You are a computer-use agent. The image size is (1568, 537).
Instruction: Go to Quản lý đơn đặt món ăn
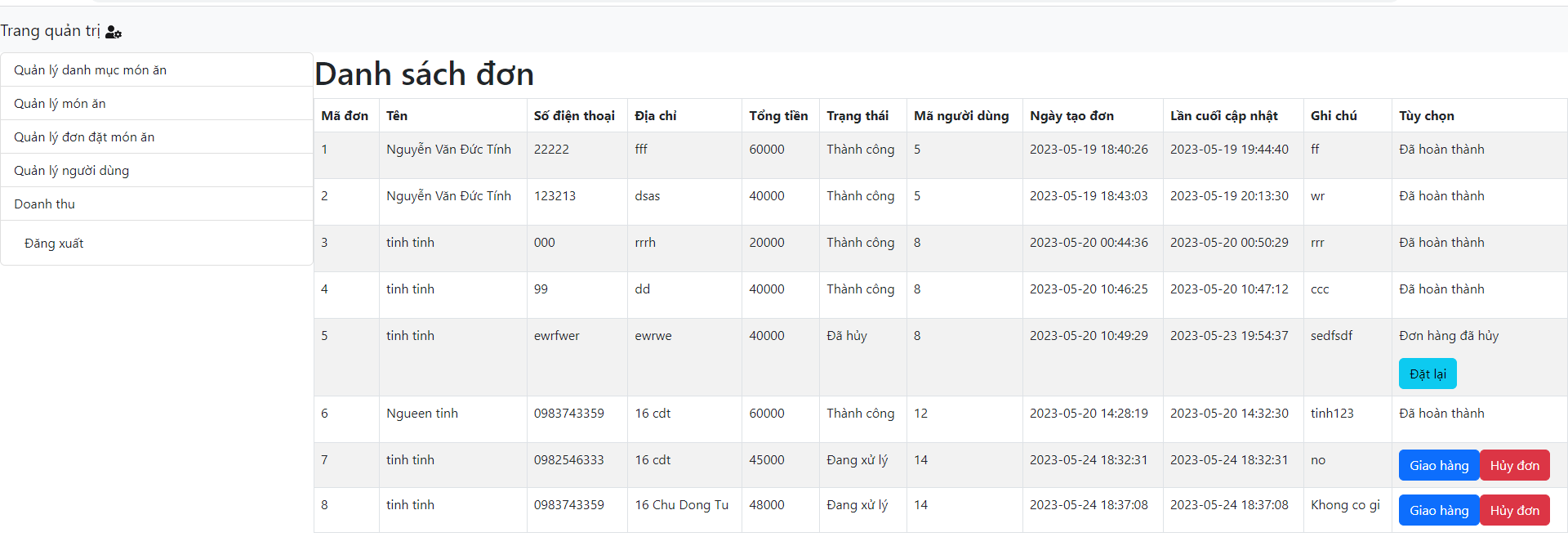[157, 137]
